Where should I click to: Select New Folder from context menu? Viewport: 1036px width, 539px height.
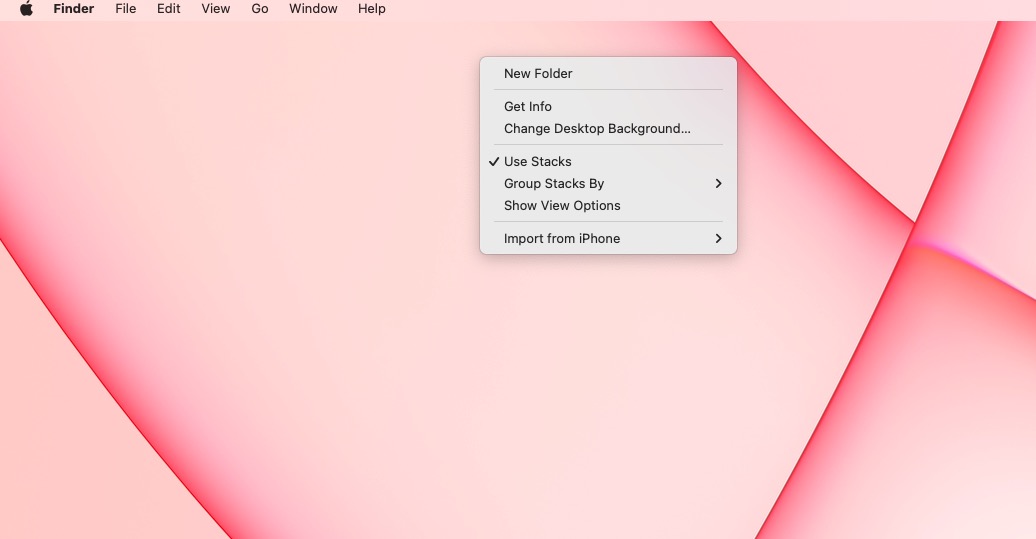coord(538,74)
